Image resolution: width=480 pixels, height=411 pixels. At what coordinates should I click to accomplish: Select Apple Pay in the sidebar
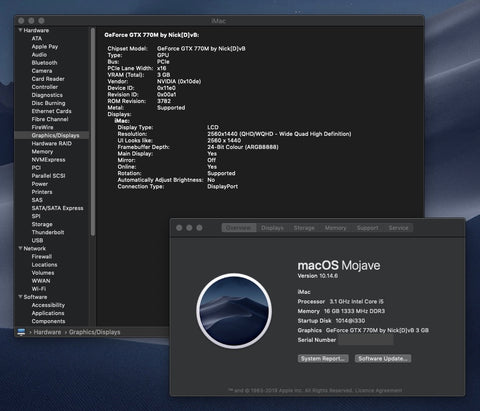[45, 47]
